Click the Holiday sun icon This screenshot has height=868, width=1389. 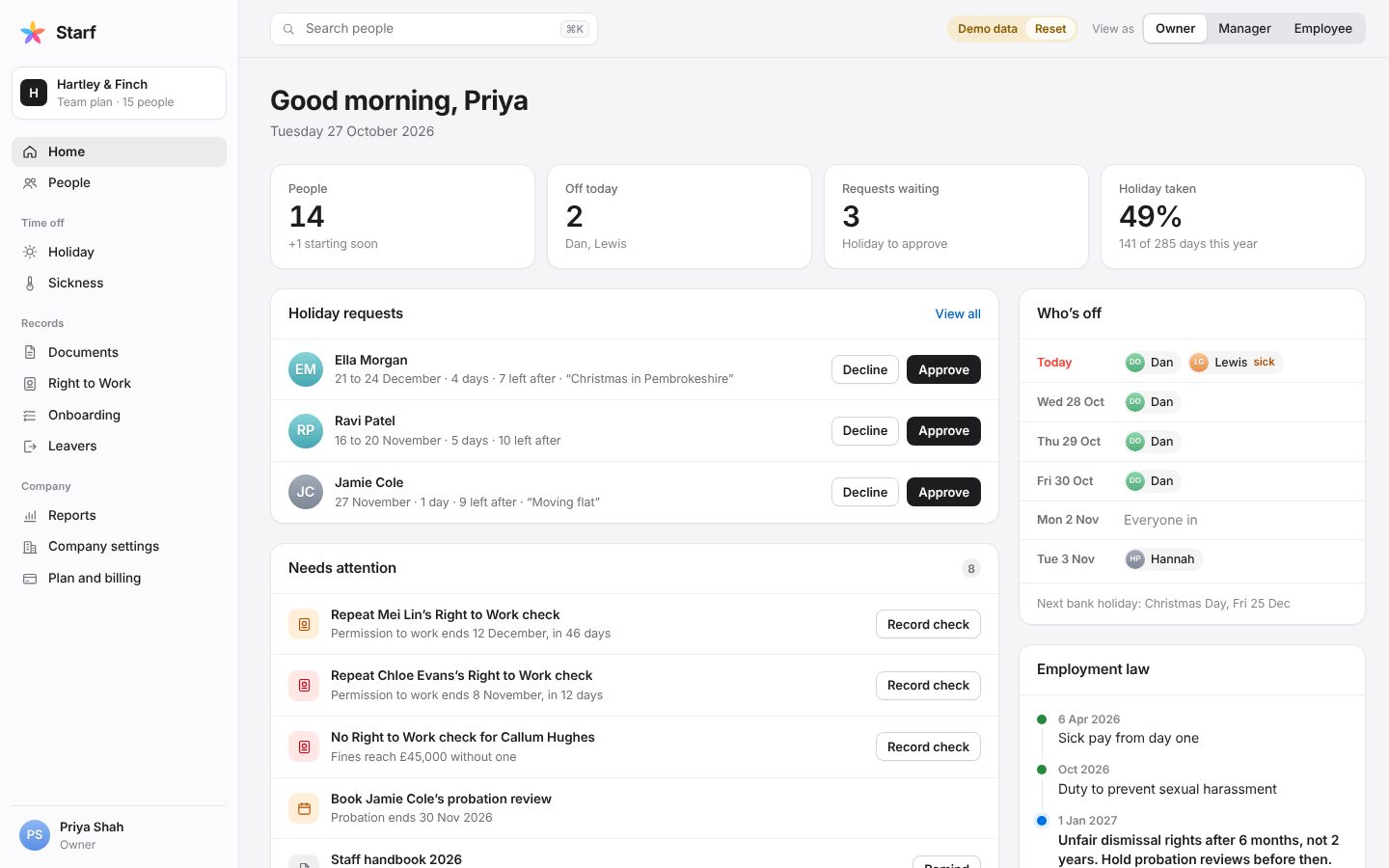[30, 253]
